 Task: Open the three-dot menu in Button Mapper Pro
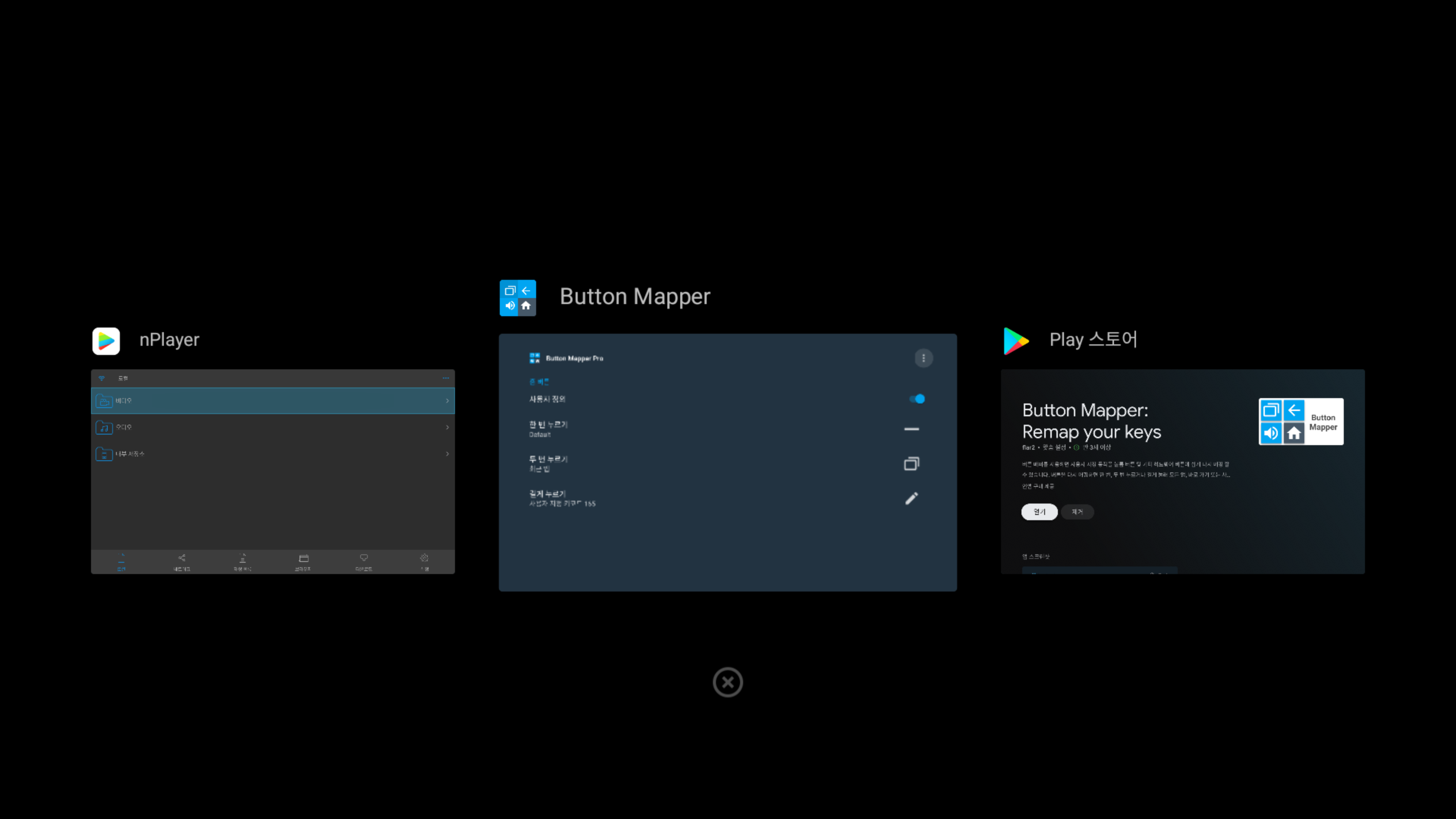[923, 358]
